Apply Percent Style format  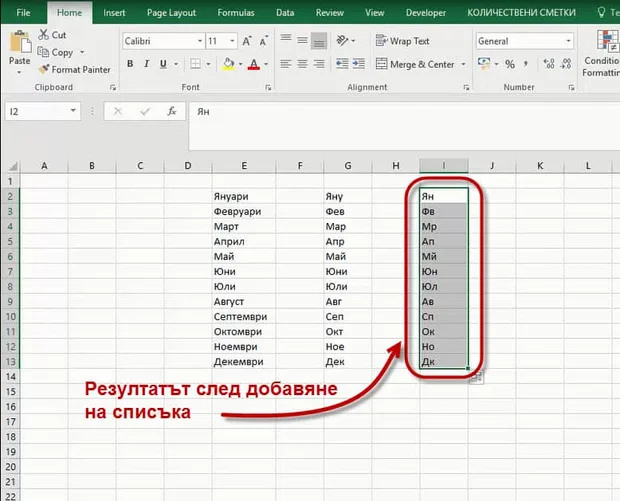(510, 64)
